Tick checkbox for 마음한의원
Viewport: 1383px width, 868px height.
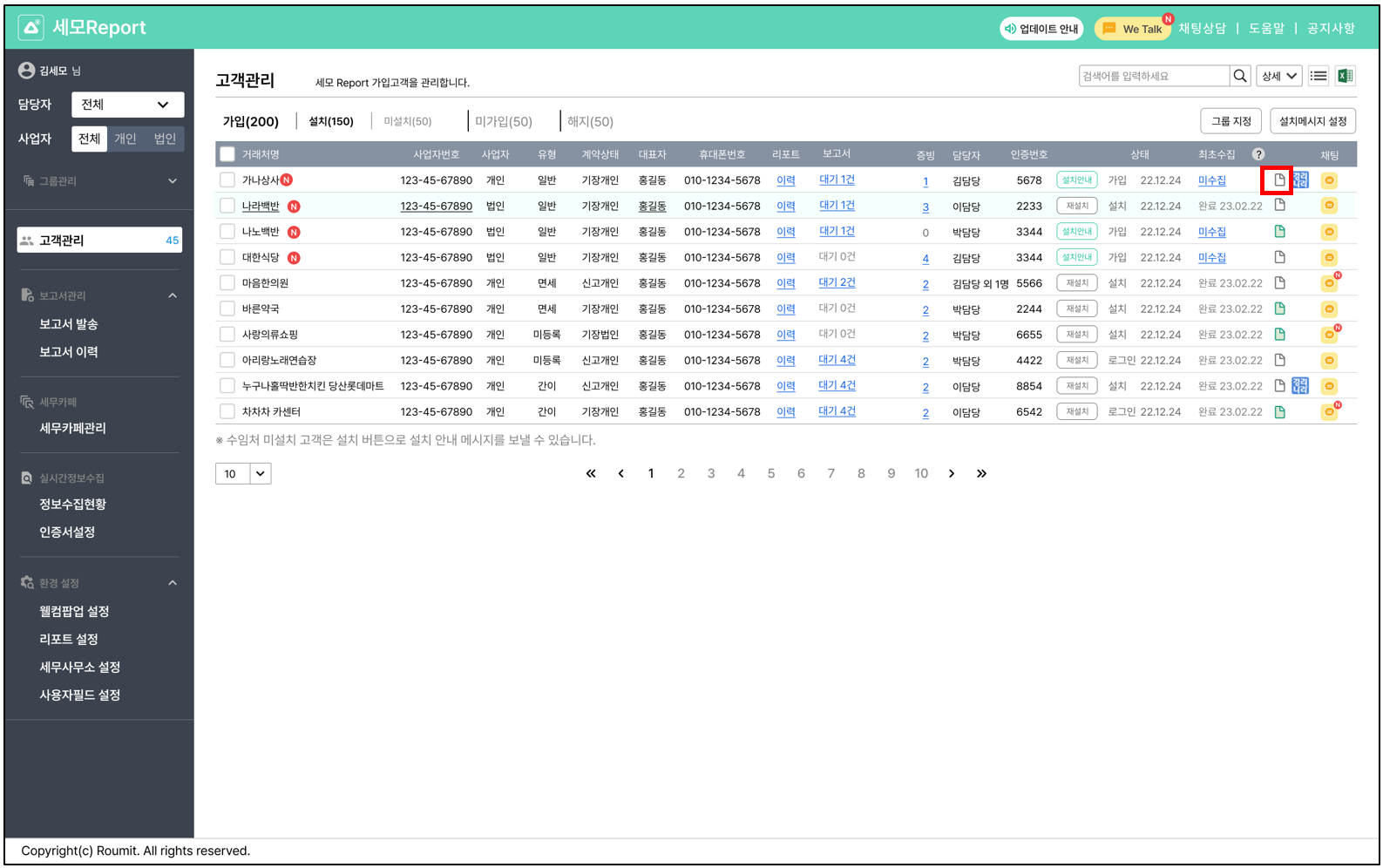point(227,283)
